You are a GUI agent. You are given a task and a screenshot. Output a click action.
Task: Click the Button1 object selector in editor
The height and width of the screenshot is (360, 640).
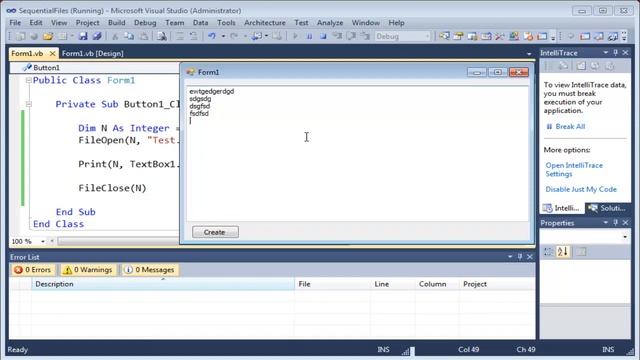click(x=95, y=68)
